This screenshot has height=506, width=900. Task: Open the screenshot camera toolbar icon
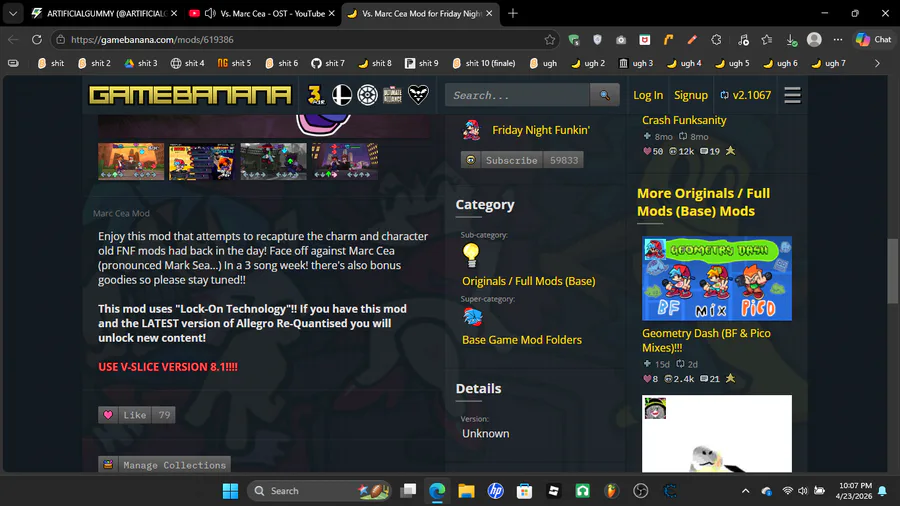[x=620, y=40]
